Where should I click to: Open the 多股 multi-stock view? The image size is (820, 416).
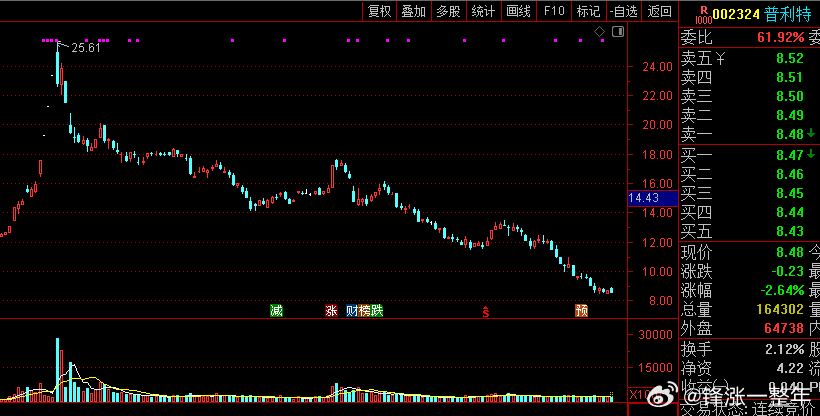pos(449,12)
